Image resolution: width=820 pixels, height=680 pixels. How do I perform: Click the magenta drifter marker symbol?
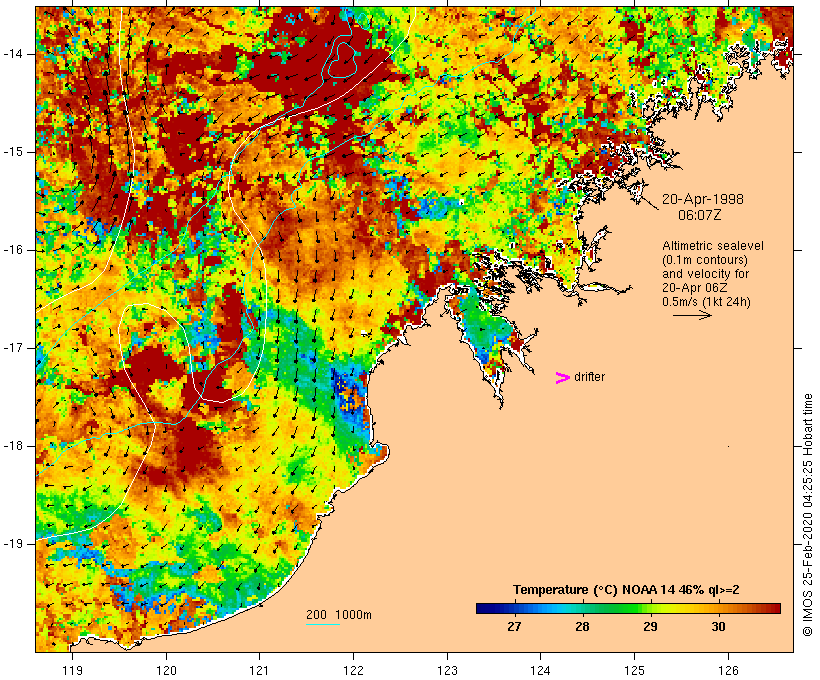(563, 377)
